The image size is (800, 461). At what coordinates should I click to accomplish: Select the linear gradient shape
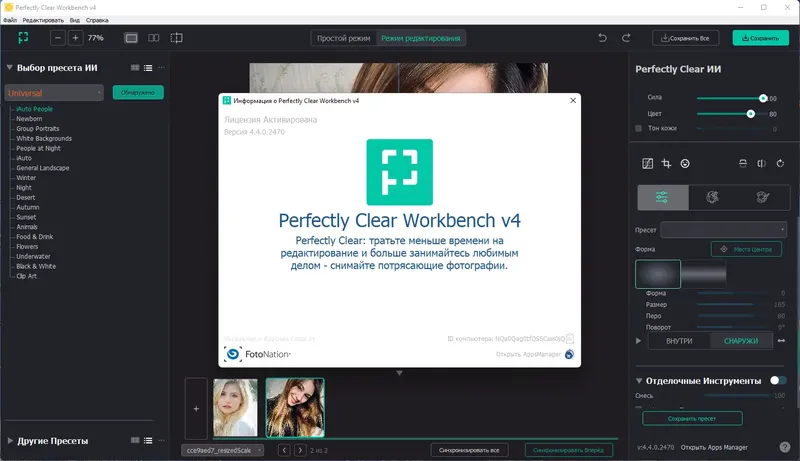(704, 274)
